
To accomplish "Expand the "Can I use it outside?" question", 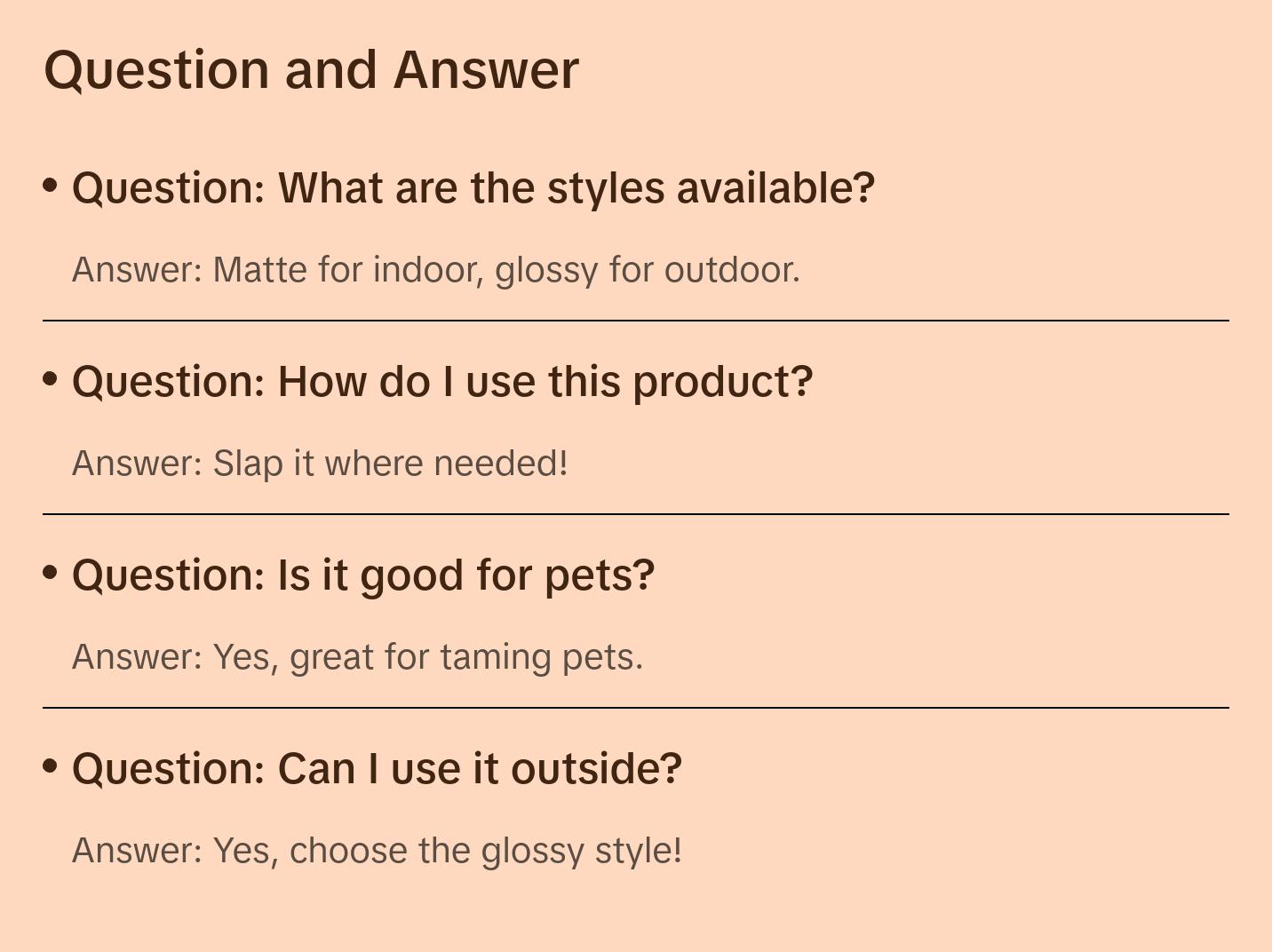I will coord(377,769).
